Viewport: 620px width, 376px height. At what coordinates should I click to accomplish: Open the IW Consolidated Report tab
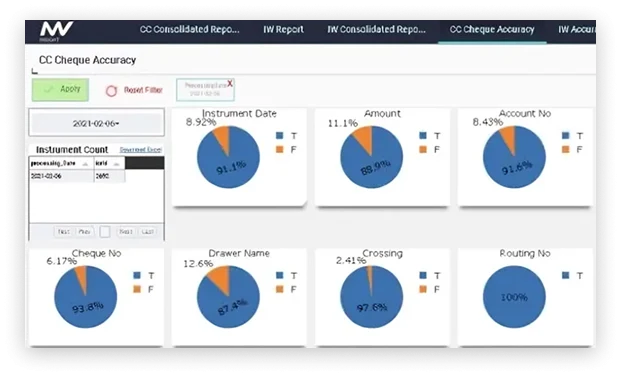(x=376, y=30)
